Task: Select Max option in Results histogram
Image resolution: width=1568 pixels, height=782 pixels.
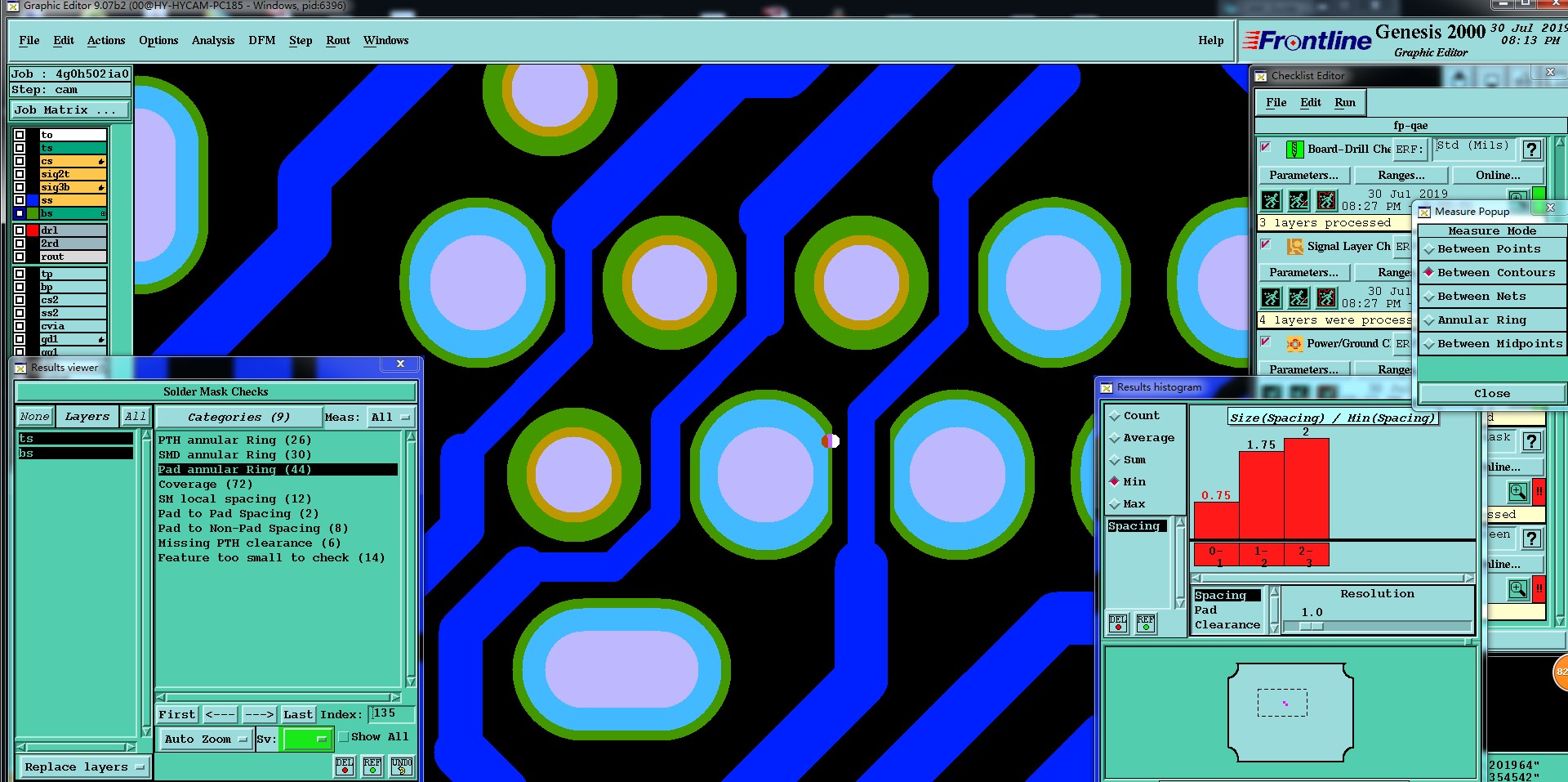Action: pos(1127,504)
